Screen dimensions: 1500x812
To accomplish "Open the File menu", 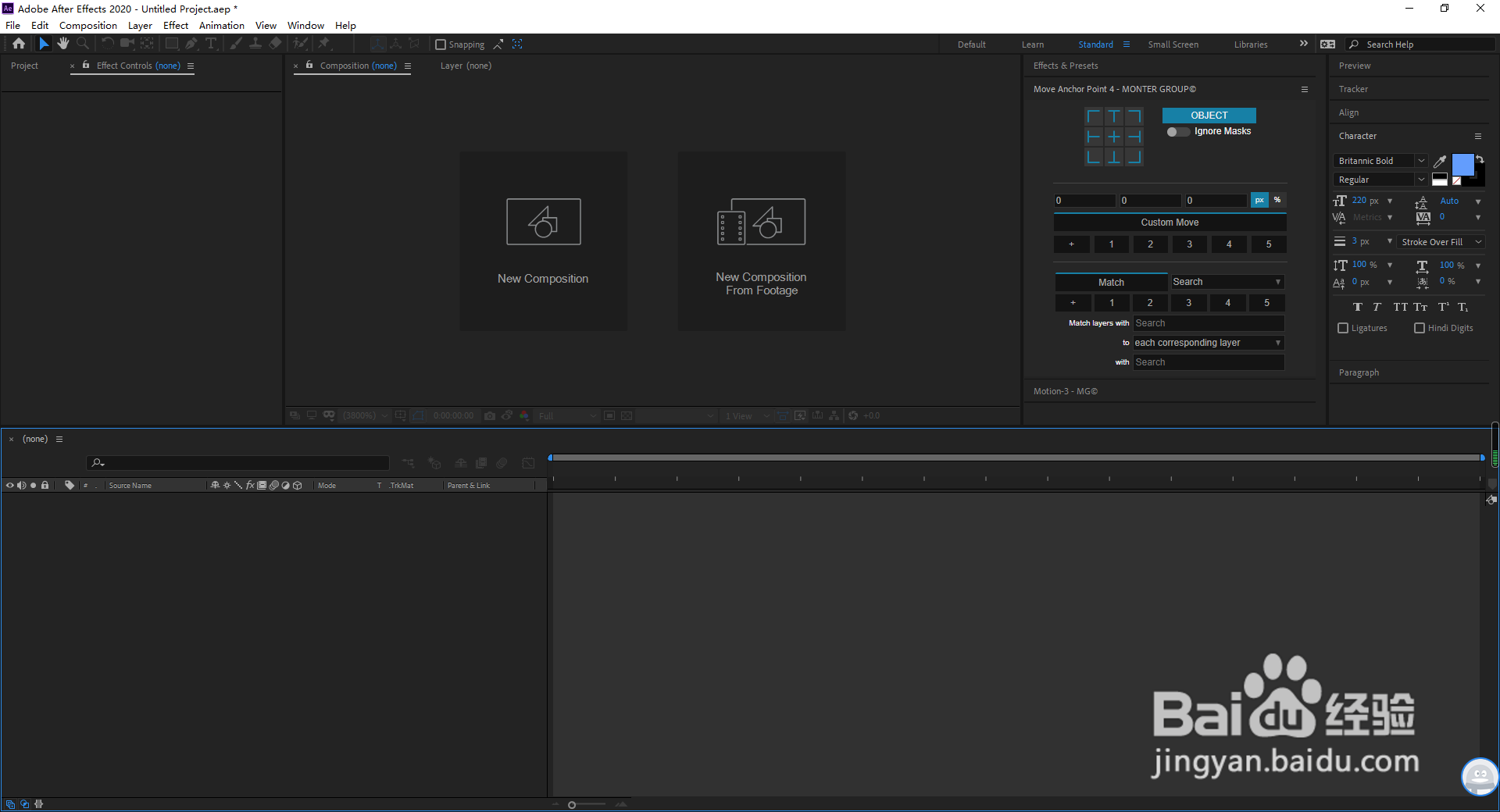I will 13,25.
